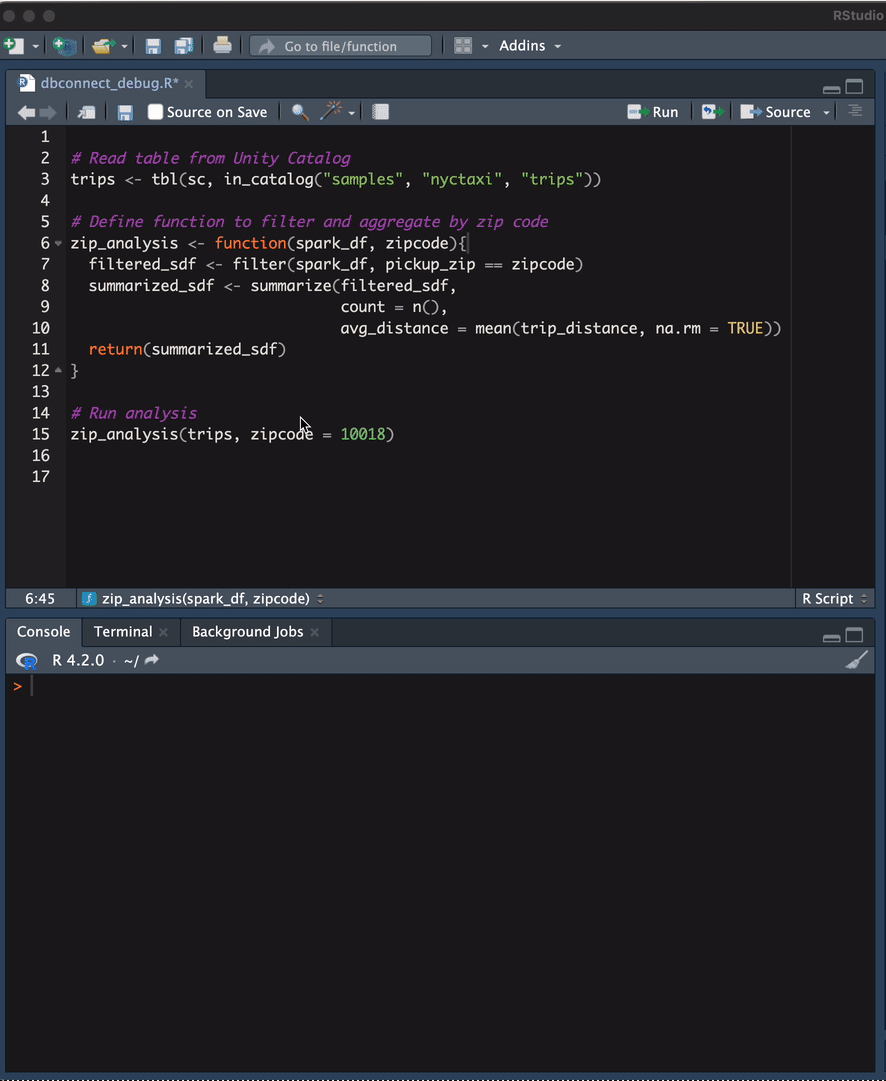
Task: Open a new script file
Action: click(x=14, y=45)
